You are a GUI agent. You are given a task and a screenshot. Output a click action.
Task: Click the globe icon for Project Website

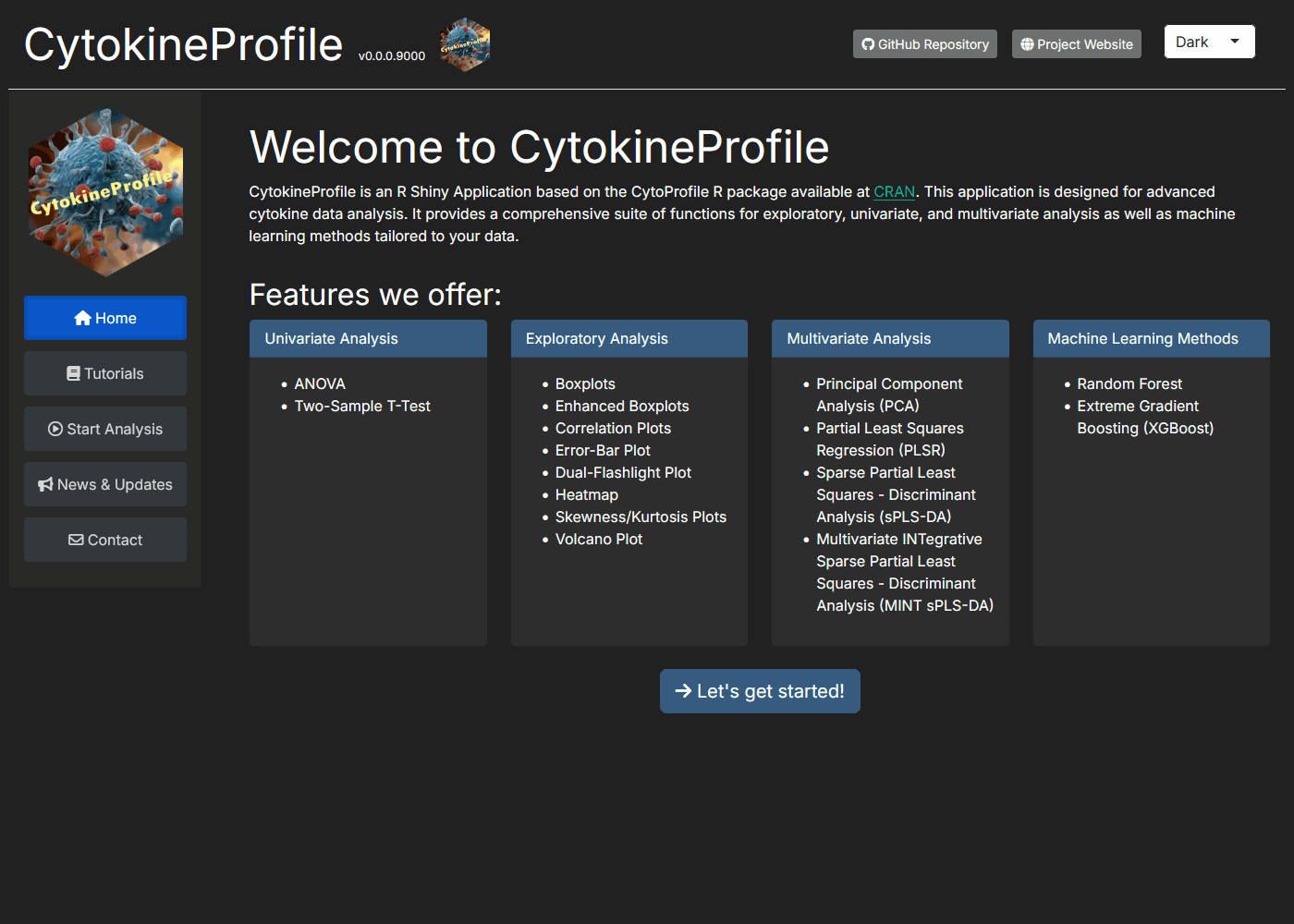coord(1027,44)
